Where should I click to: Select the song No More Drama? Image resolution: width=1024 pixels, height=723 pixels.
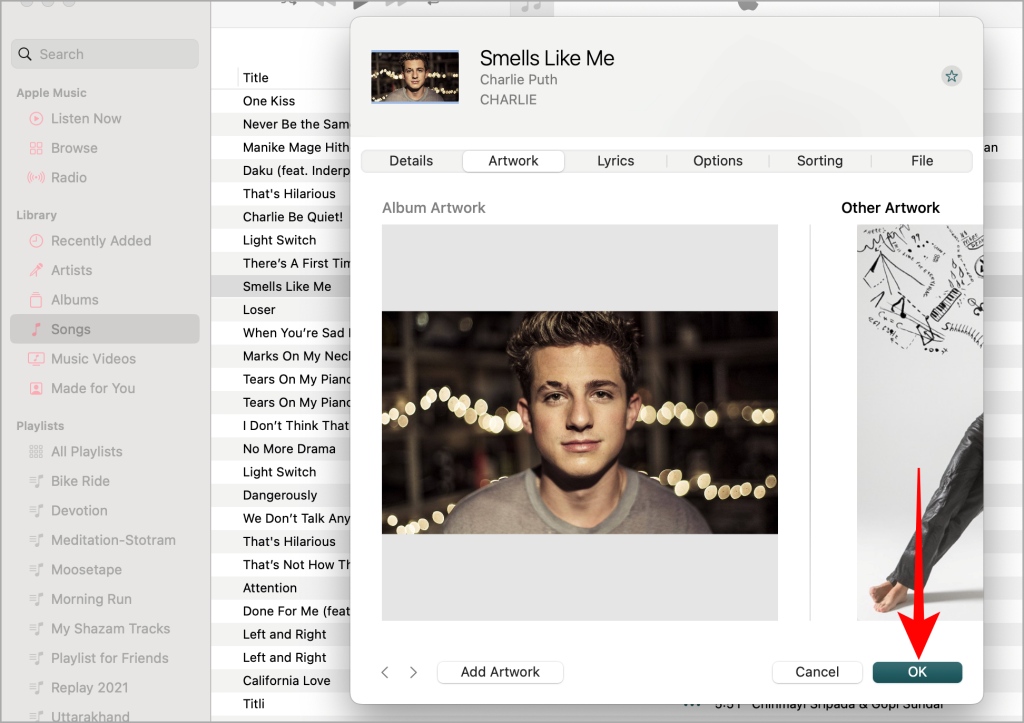coord(289,449)
